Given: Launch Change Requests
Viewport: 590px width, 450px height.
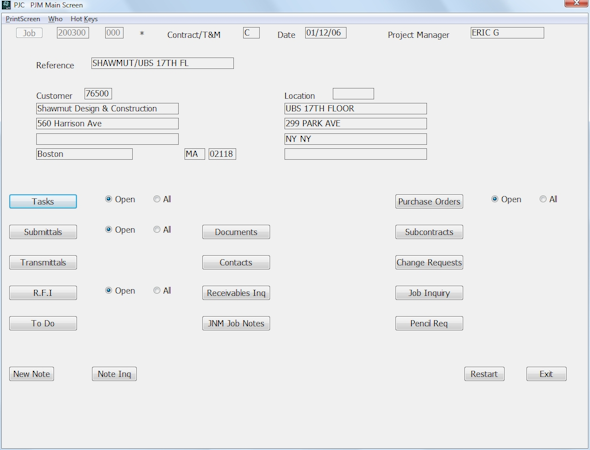Looking at the screenshot, I should pos(429,262).
